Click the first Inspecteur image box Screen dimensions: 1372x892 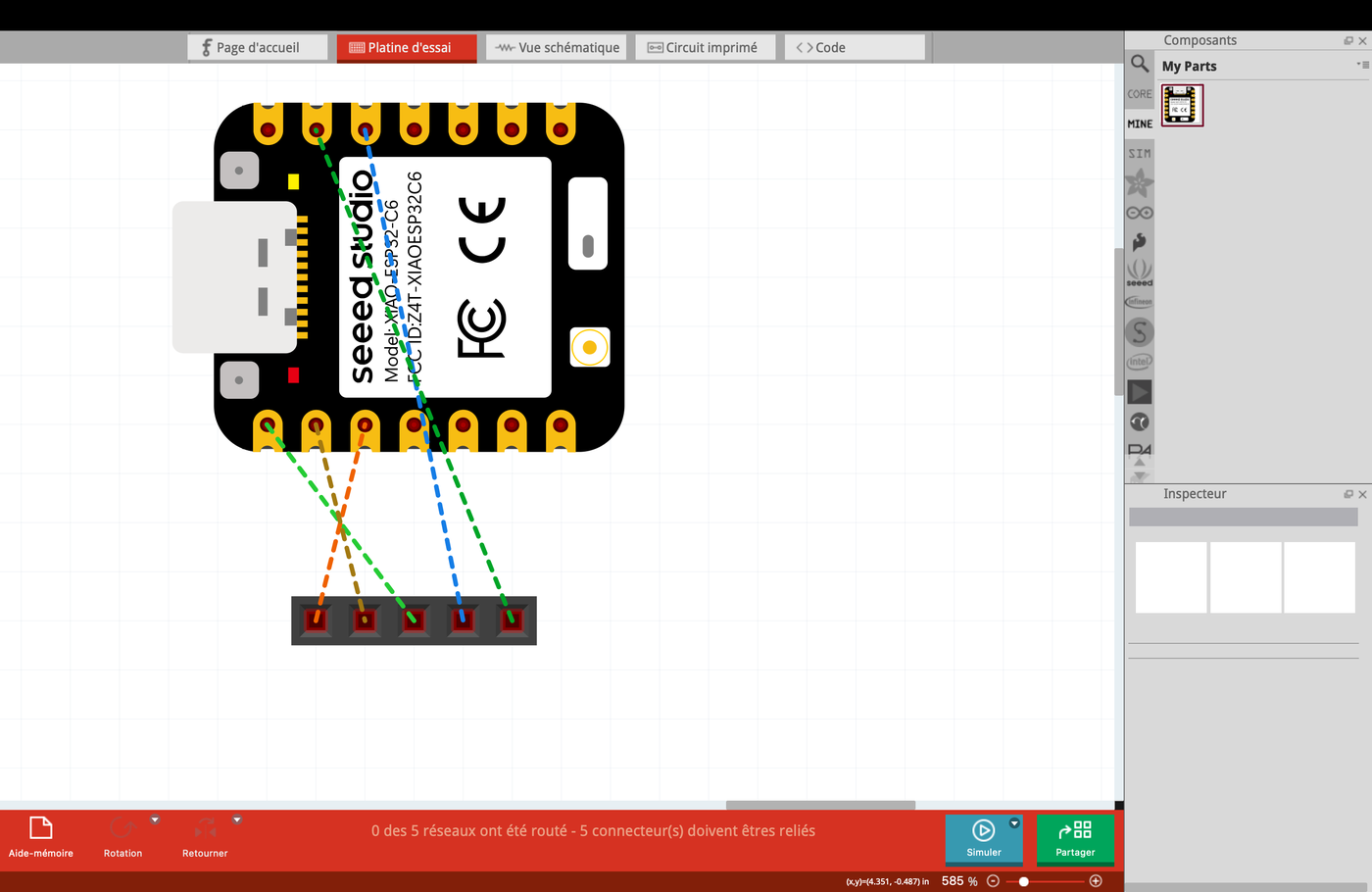1171,577
